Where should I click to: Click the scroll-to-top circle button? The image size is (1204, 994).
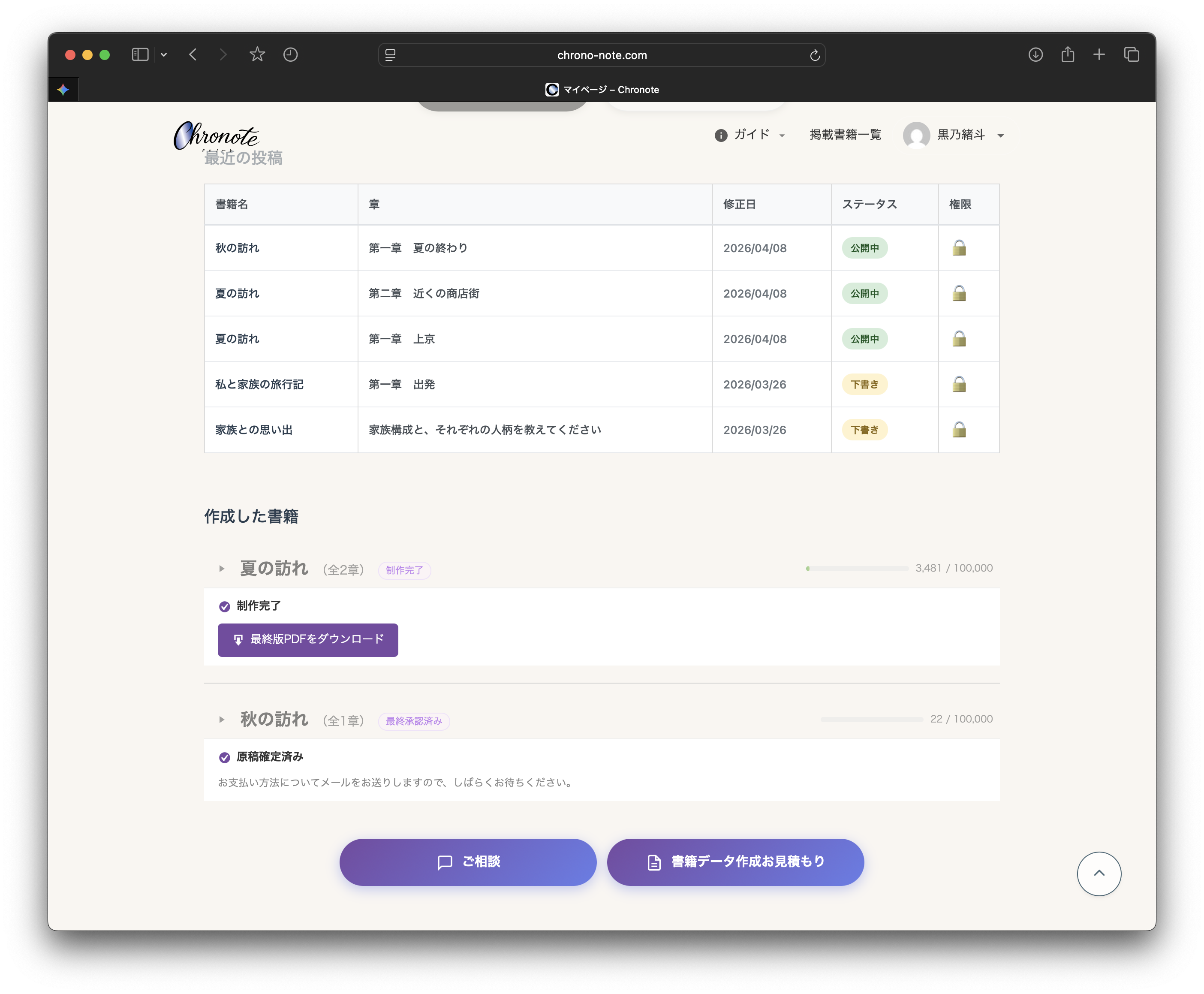(x=1099, y=873)
